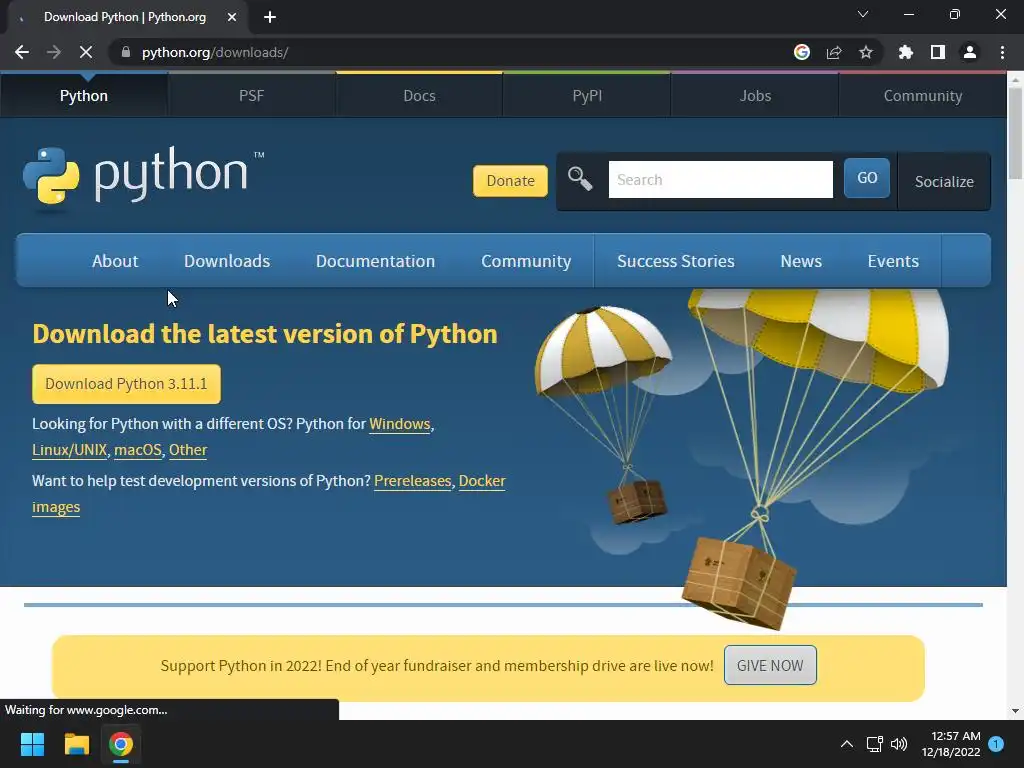Open a new tab with plus icon

[x=270, y=17]
